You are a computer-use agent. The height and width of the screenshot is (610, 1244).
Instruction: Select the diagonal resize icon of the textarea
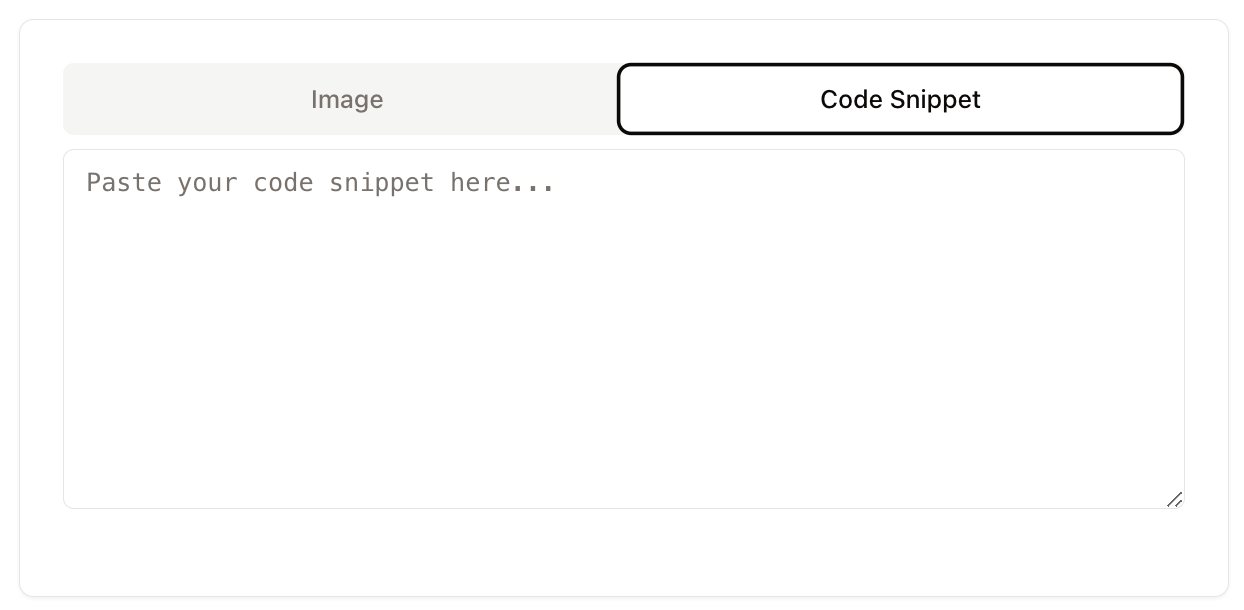point(1175,499)
